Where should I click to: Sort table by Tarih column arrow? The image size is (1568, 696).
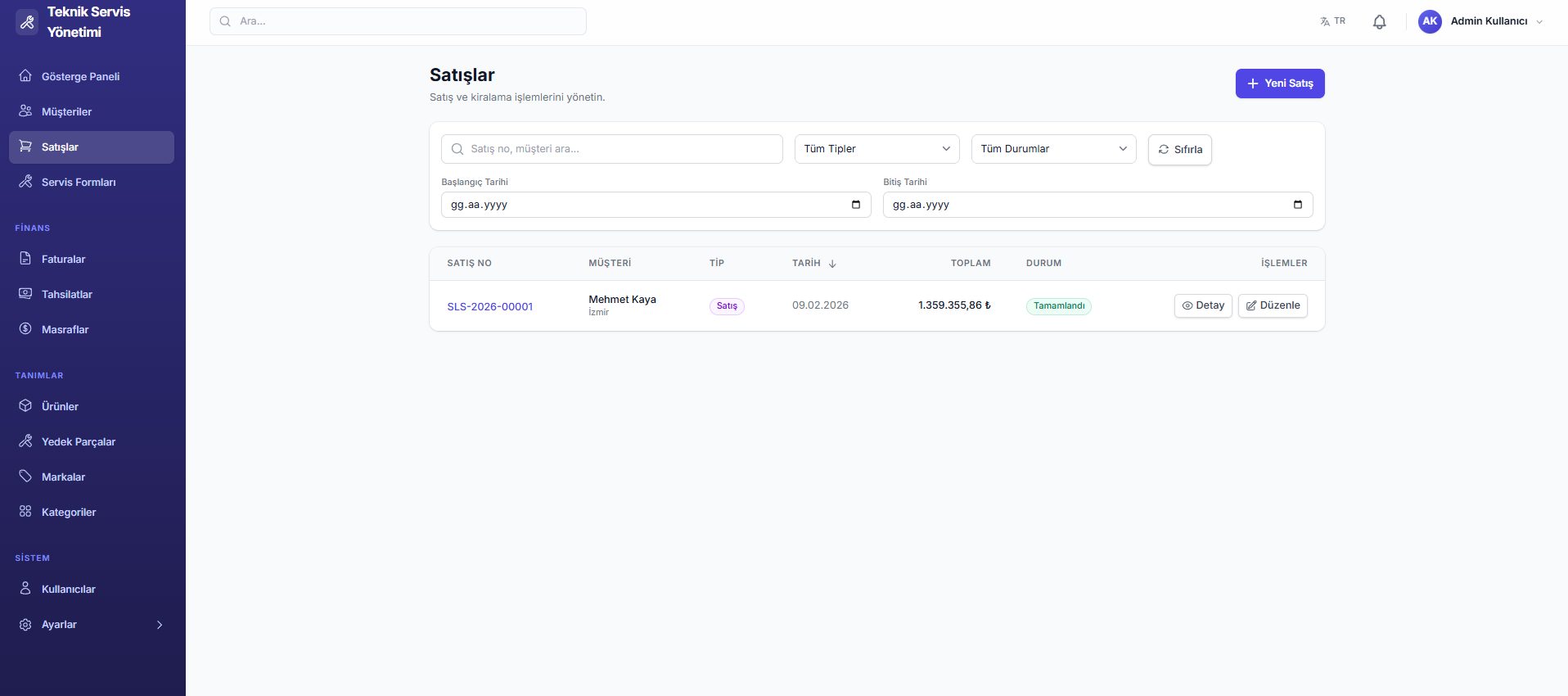pos(832,264)
